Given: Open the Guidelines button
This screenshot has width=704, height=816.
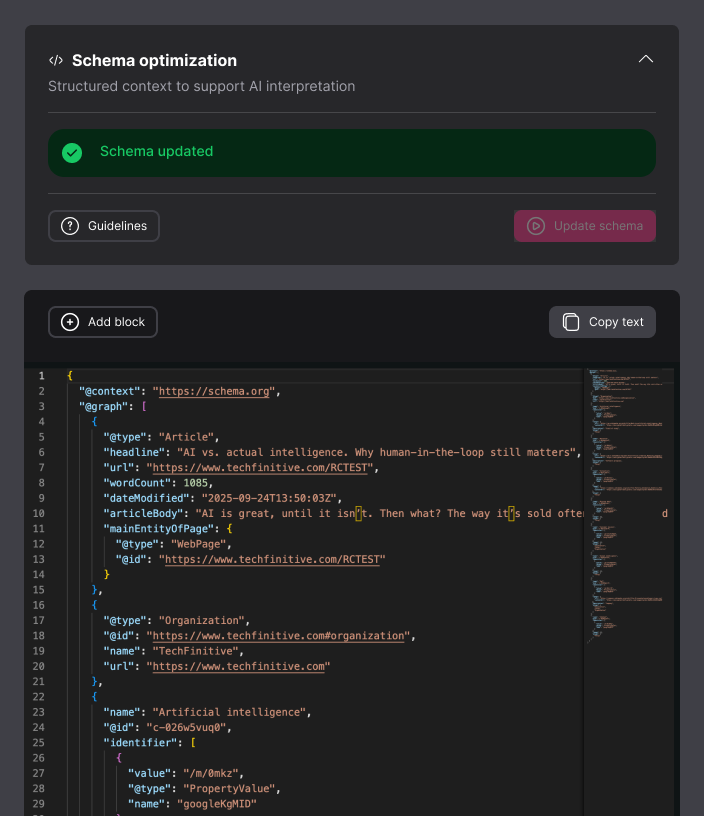Looking at the screenshot, I should [104, 226].
